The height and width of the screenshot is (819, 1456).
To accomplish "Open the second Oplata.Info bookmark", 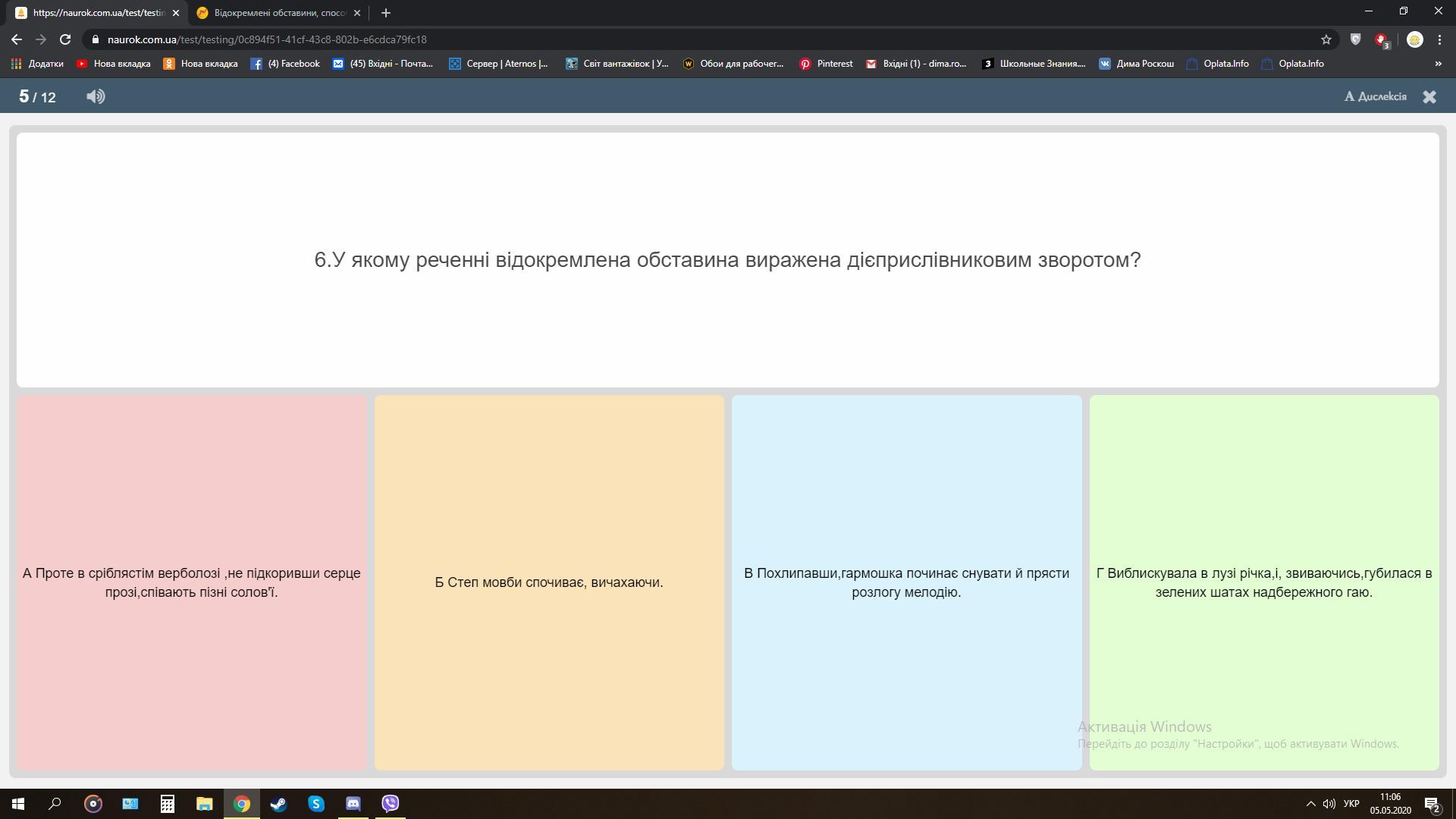I will (x=1292, y=64).
